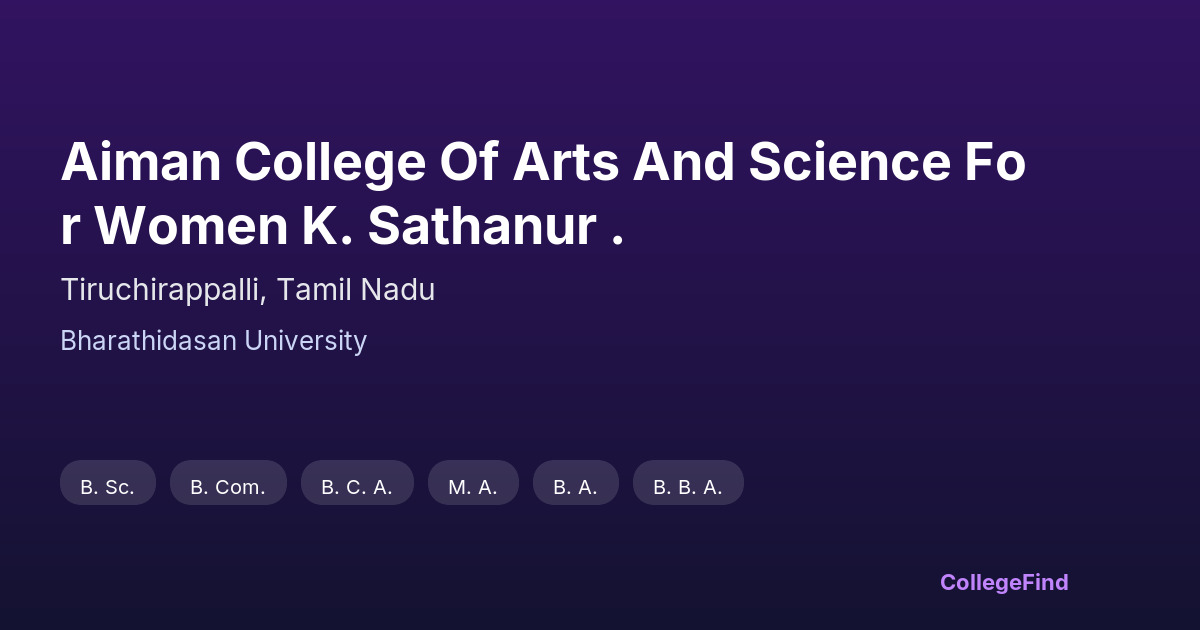Select the Tamil Nadu state text
This screenshot has width=1200, height=630.
[356, 290]
